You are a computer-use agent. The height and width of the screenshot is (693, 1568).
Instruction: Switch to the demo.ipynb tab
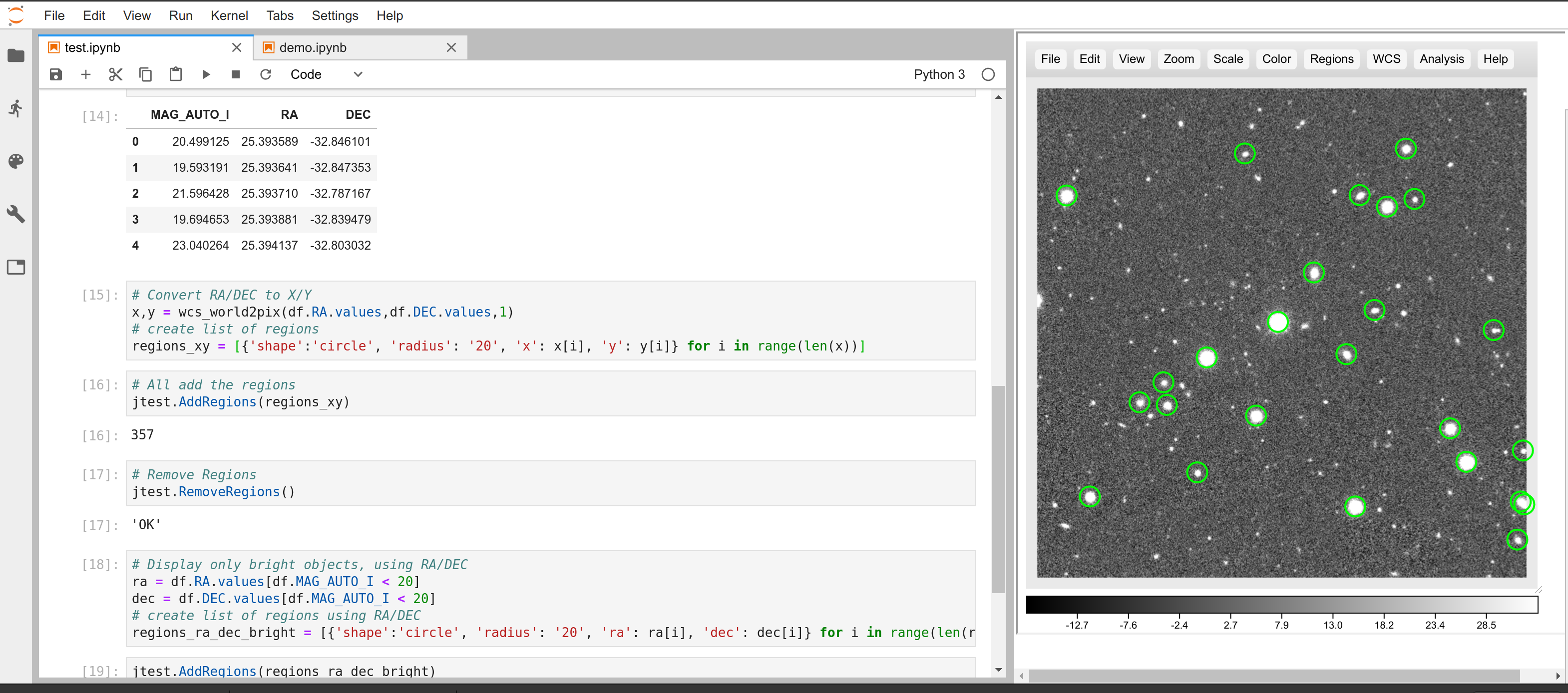click(313, 47)
